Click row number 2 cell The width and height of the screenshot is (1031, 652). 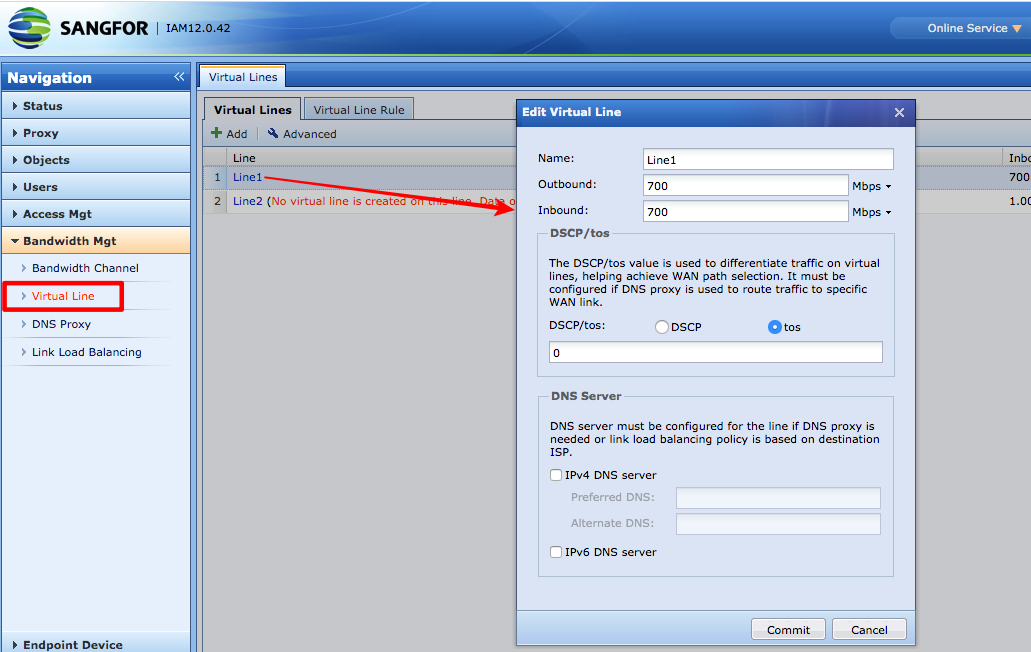pyautogui.click(x=216, y=201)
